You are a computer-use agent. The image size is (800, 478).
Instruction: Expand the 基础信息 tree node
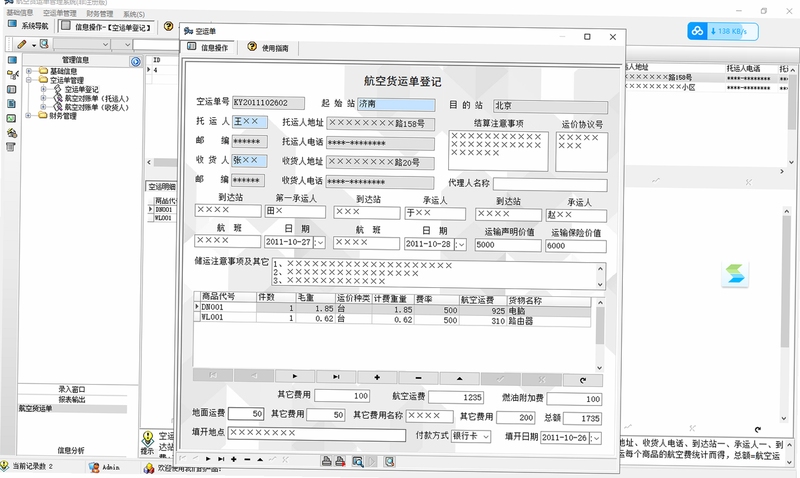[x=29, y=71]
